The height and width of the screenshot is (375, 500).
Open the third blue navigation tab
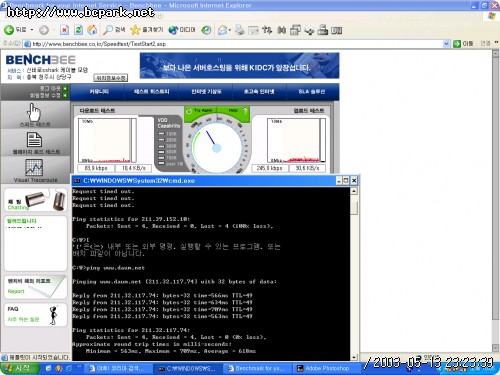point(206,92)
